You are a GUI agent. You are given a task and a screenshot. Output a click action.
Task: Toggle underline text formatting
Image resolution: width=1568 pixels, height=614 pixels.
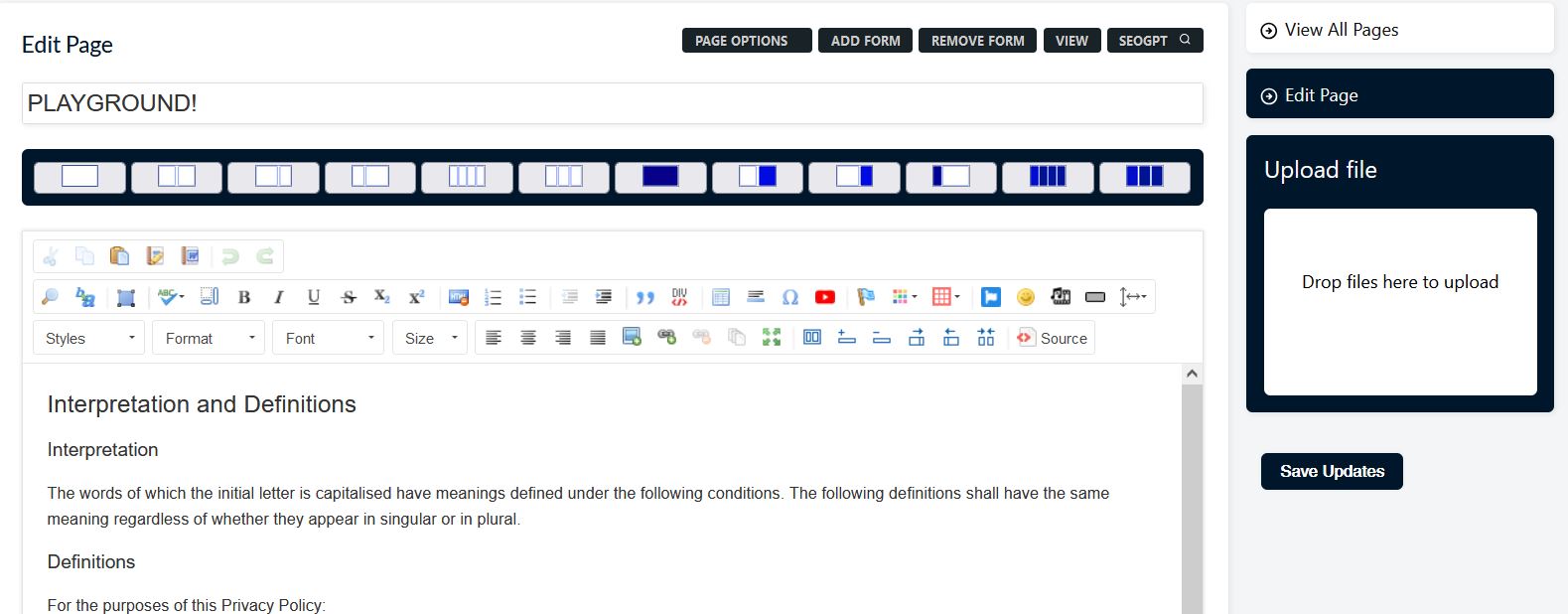point(314,297)
